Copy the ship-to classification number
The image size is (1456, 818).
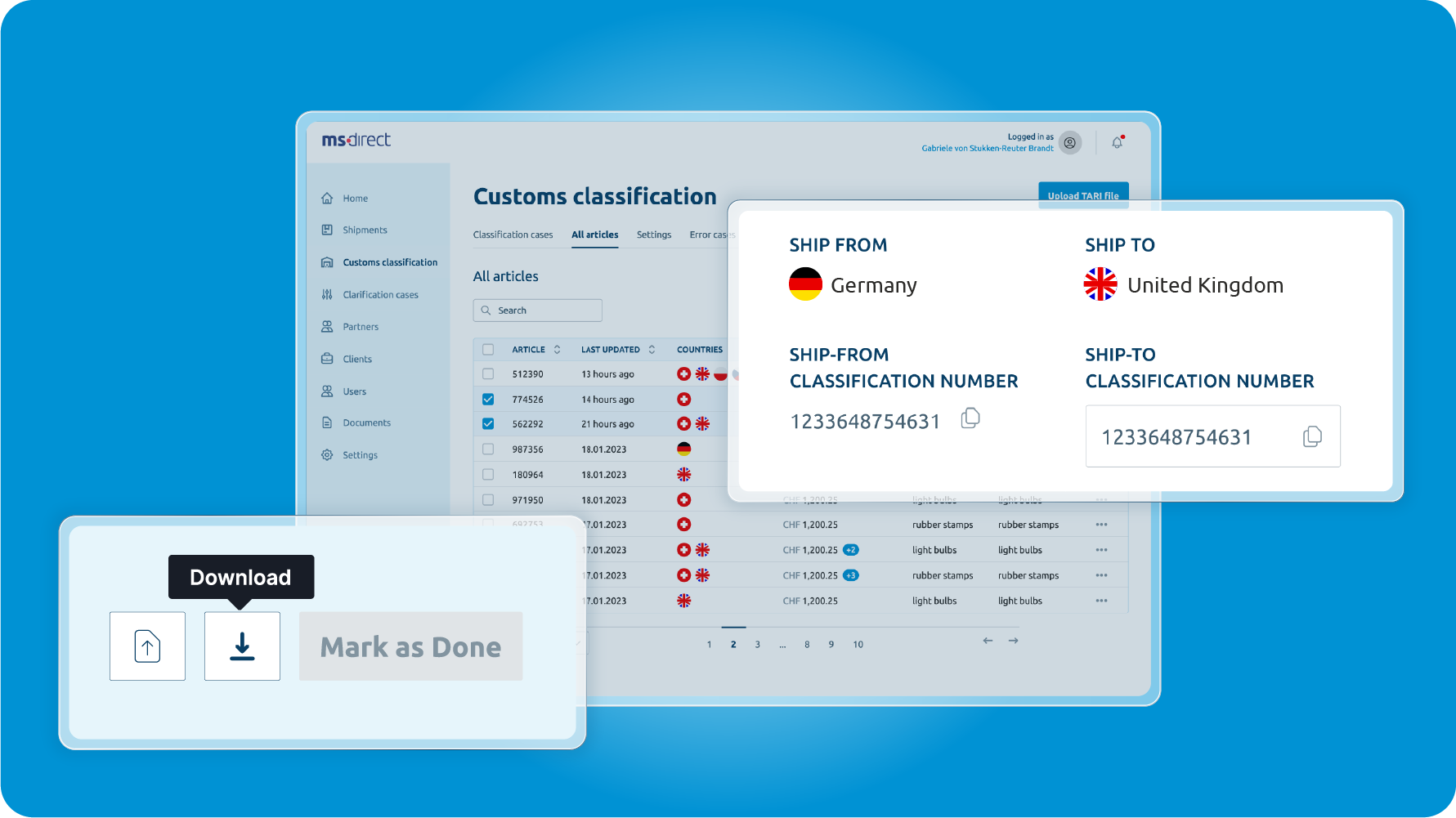[x=1312, y=436]
